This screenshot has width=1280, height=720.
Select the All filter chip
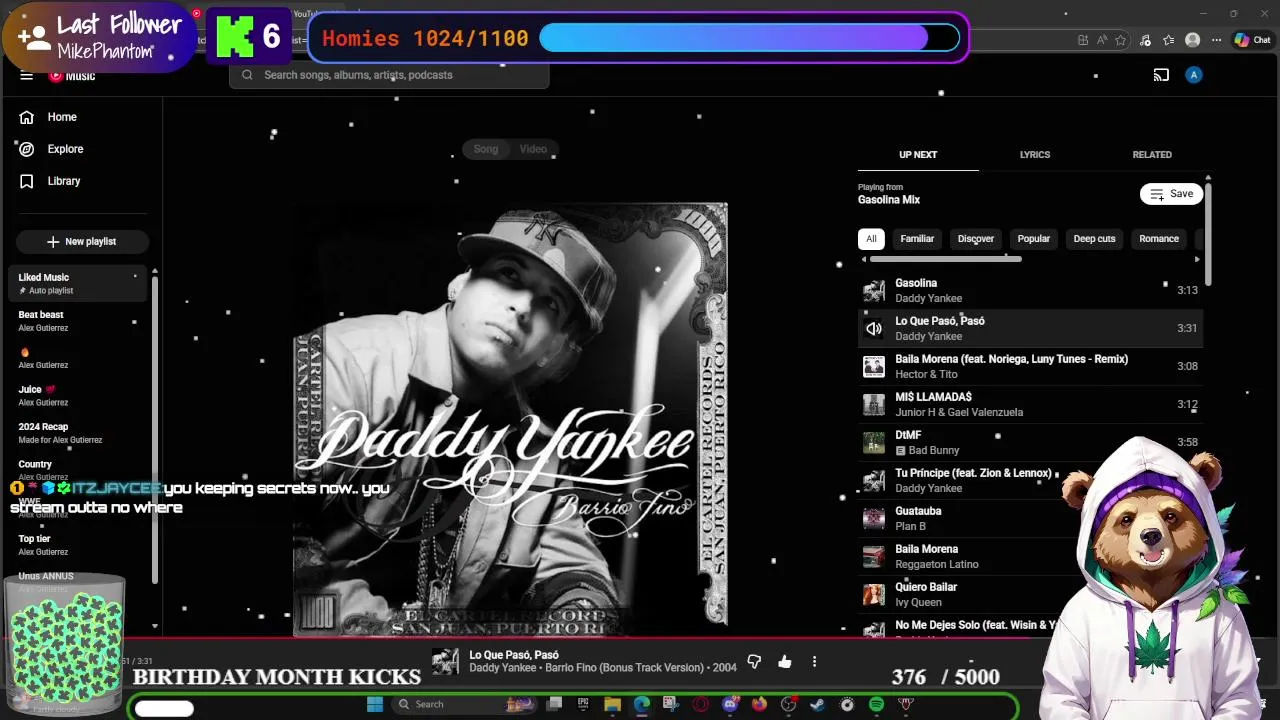point(871,239)
